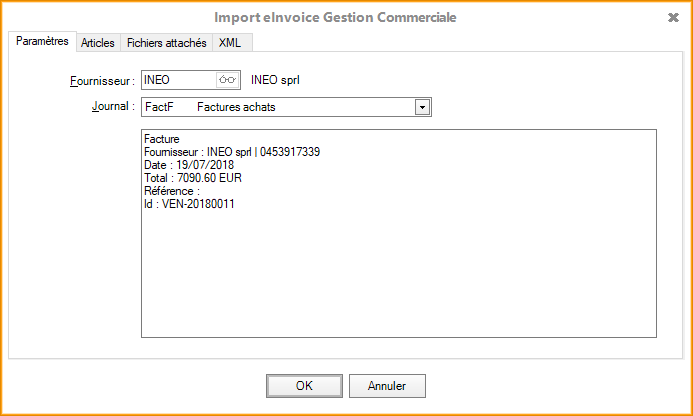Go to the Fichiers attachés tab
The height and width of the screenshot is (416, 693).
coord(167,43)
